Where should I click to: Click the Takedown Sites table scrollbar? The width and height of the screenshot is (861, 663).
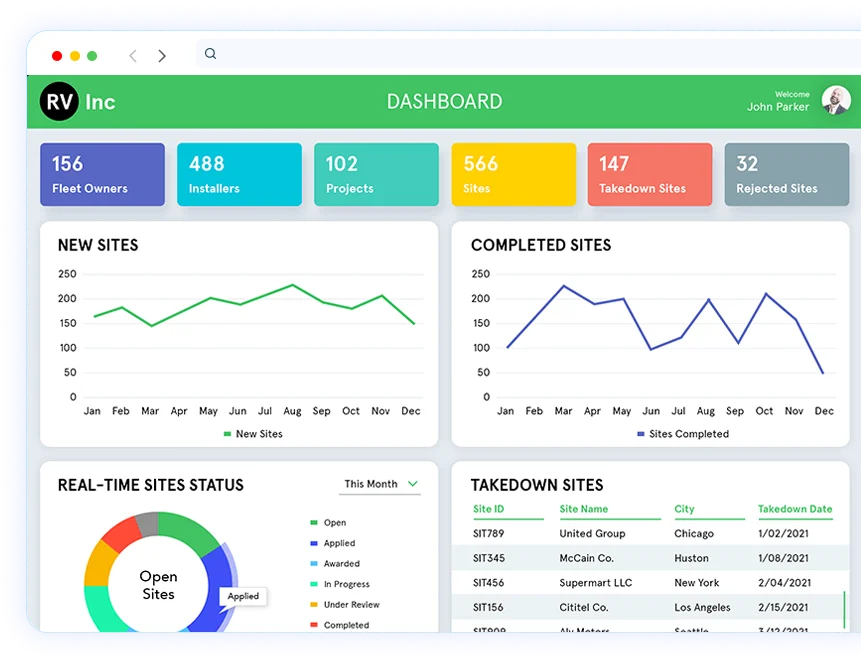tap(845, 608)
